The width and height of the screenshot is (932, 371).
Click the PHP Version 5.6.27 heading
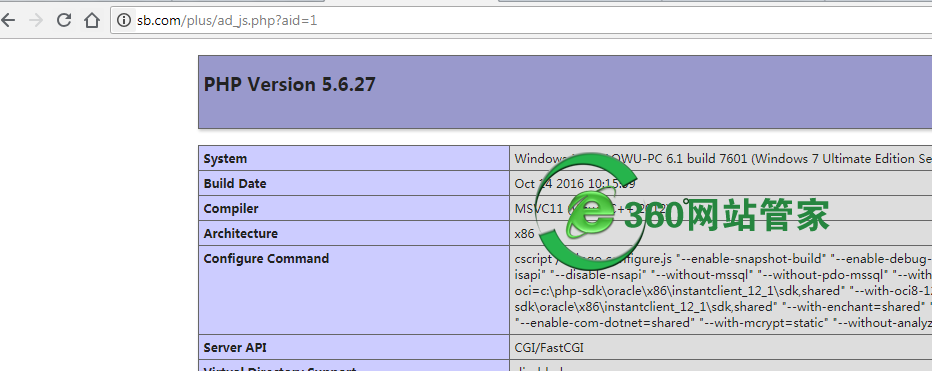[289, 84]
